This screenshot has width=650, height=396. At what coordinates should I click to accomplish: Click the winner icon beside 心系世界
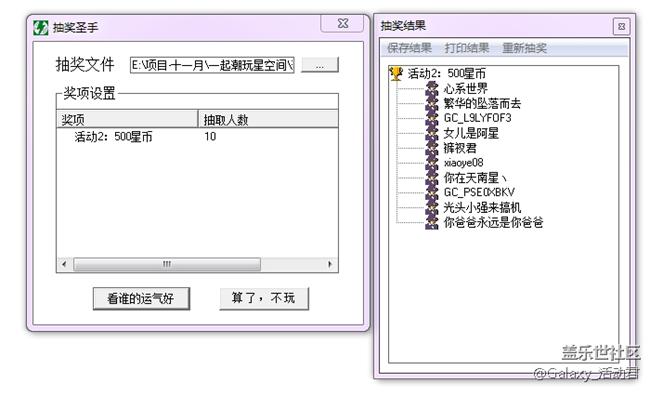[432, 88]
